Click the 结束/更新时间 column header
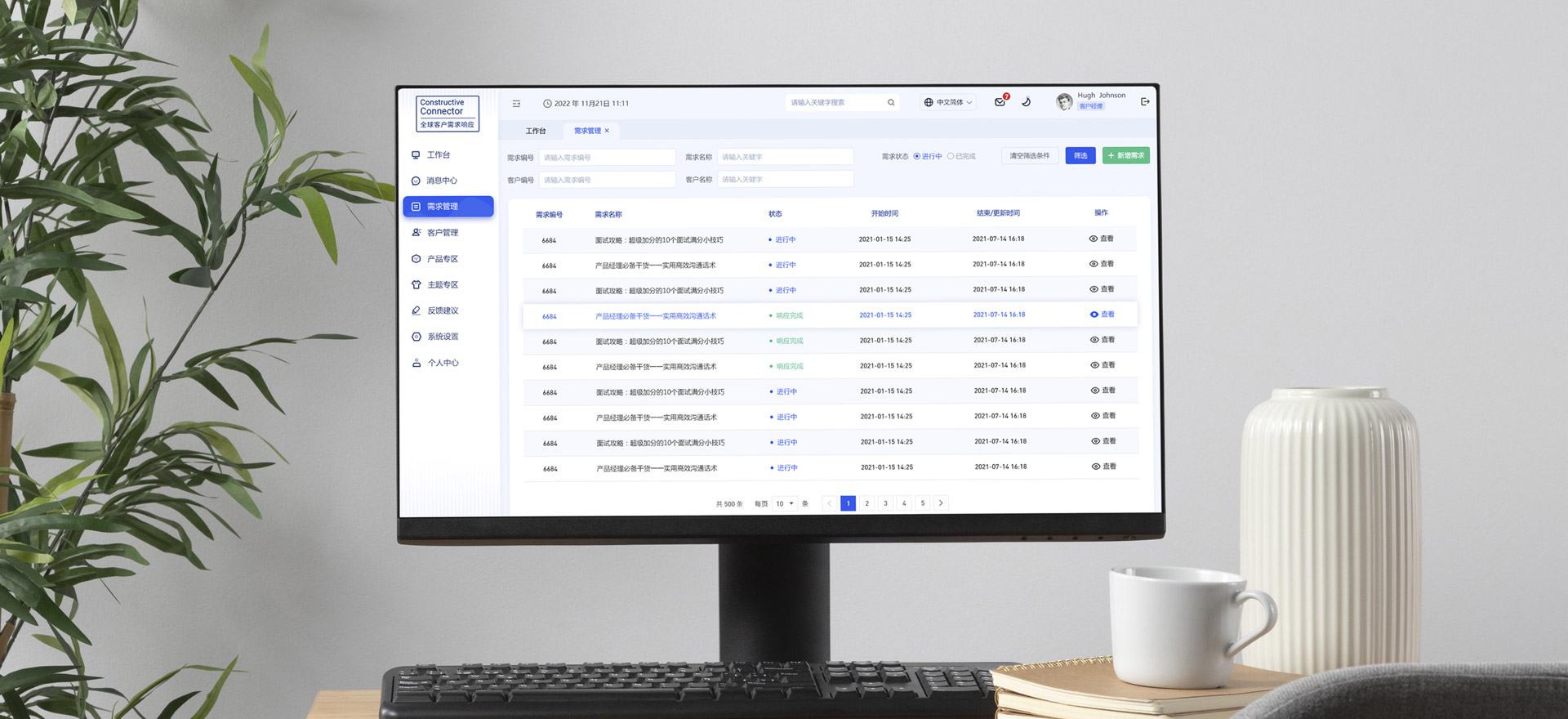Viewport: 1568px width, 719px height. 998,213
